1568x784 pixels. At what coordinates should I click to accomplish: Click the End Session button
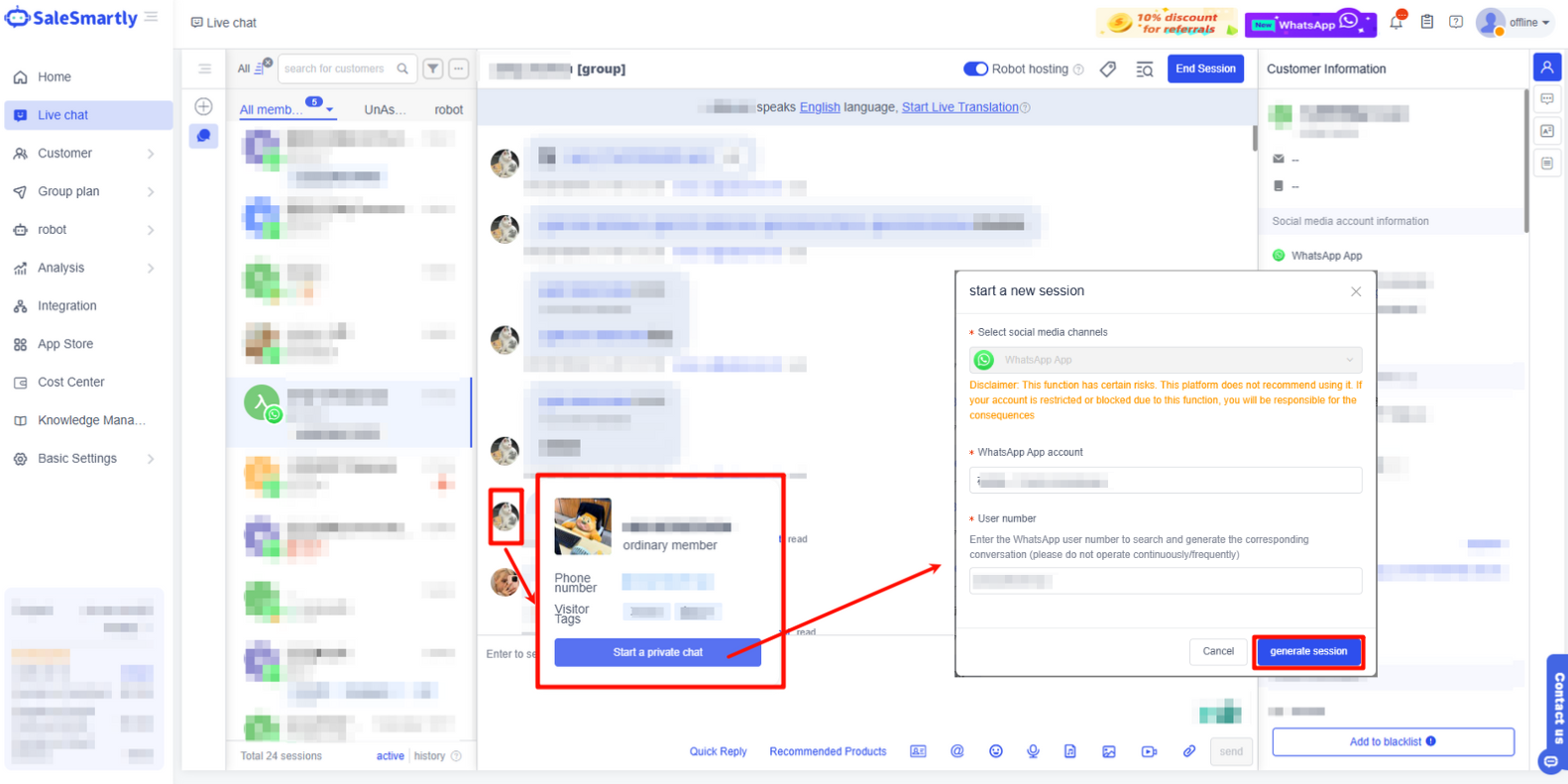[1205, 68]
